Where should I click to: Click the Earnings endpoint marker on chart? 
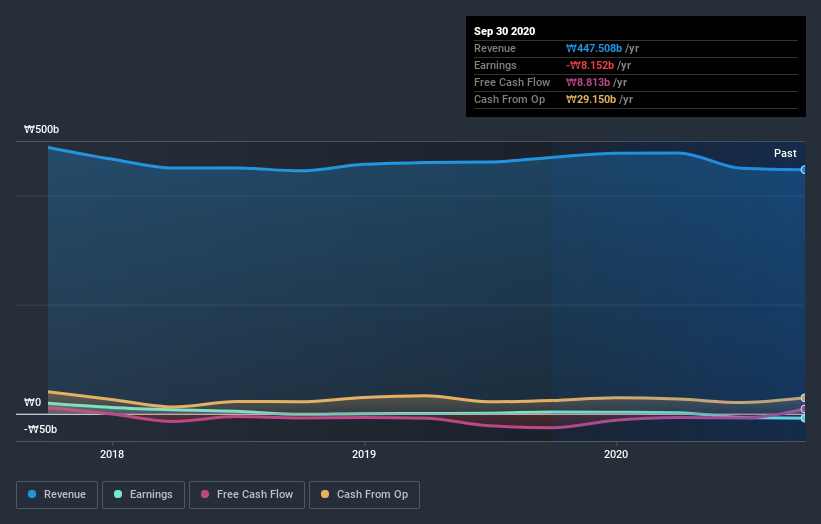pyautogui.click(x=803, y=418)
